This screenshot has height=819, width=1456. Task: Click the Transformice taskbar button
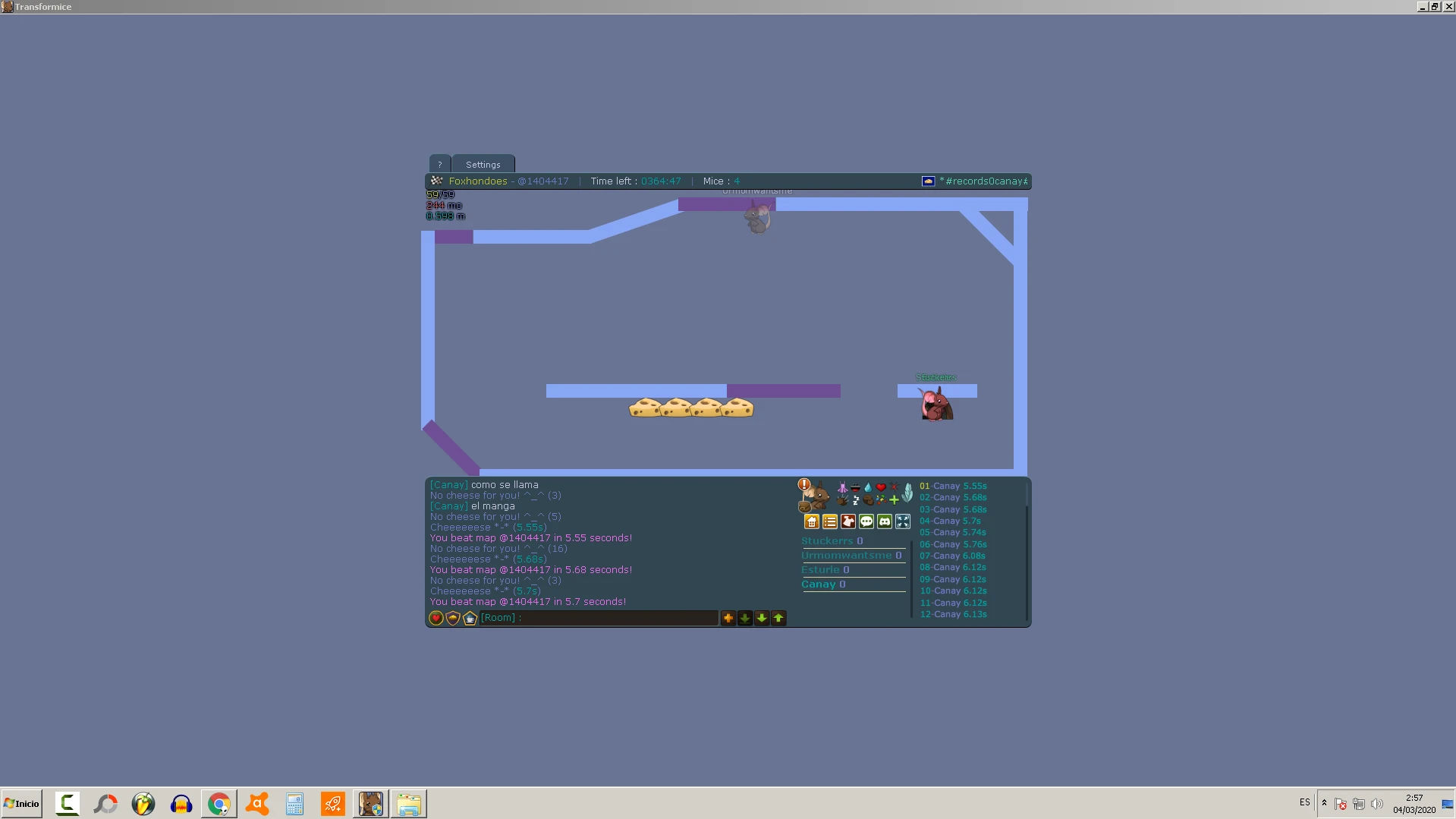tap(371, 804)
